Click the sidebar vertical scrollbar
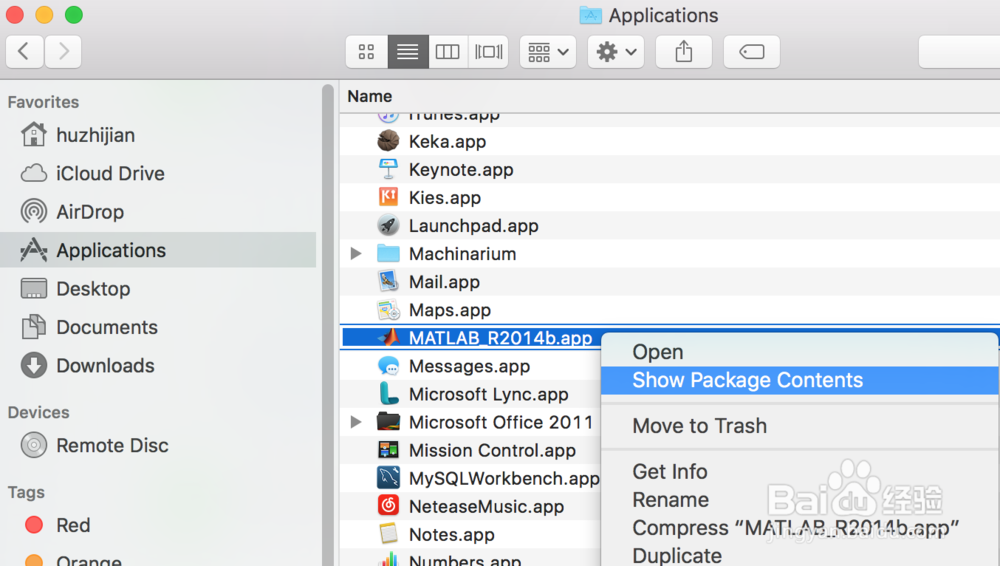This screenshot has width=1000, height=566. click(328, 324)
